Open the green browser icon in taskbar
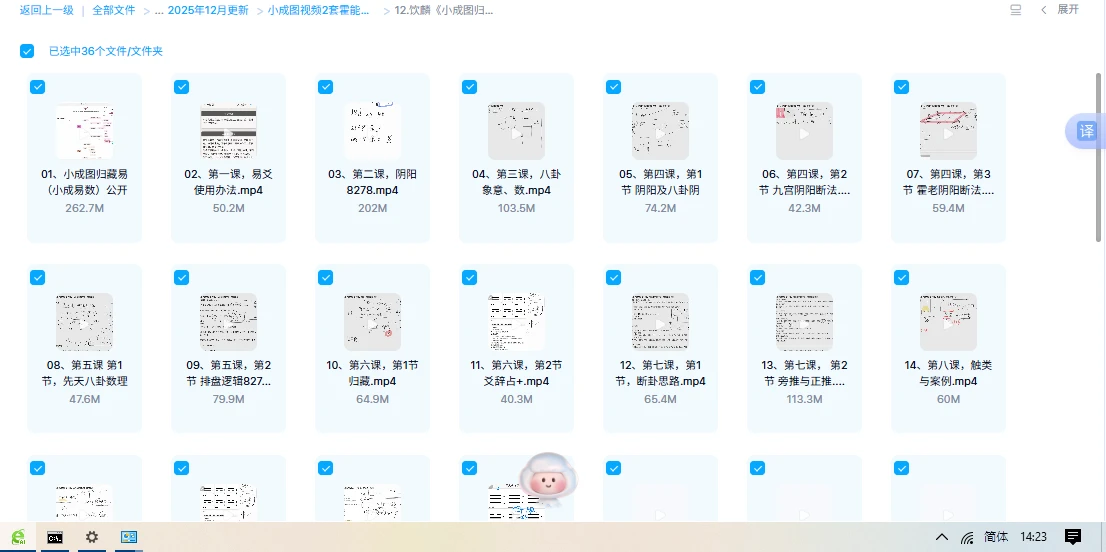 point(20,537)
